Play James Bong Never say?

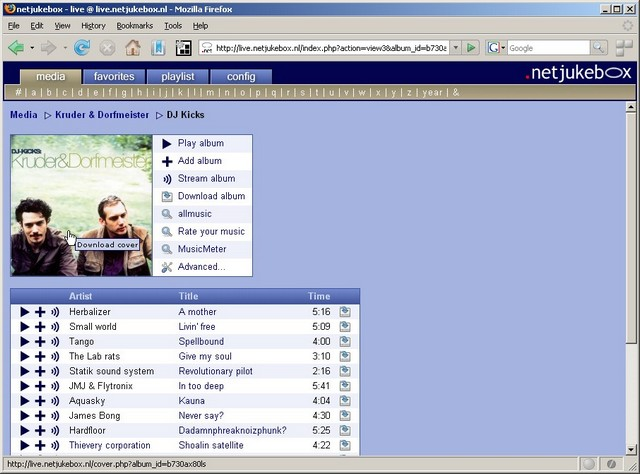pos(24,416)
